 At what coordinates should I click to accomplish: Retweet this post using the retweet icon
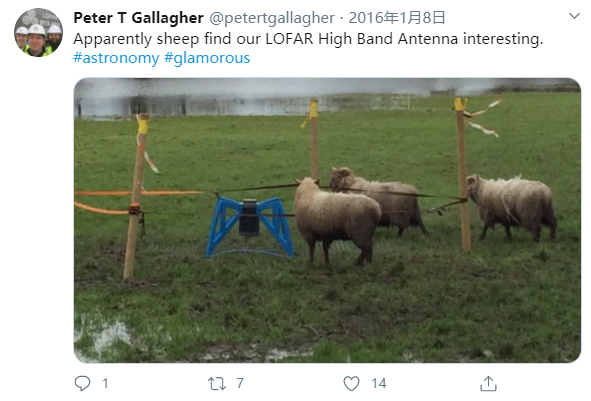(x=217, y=384)
